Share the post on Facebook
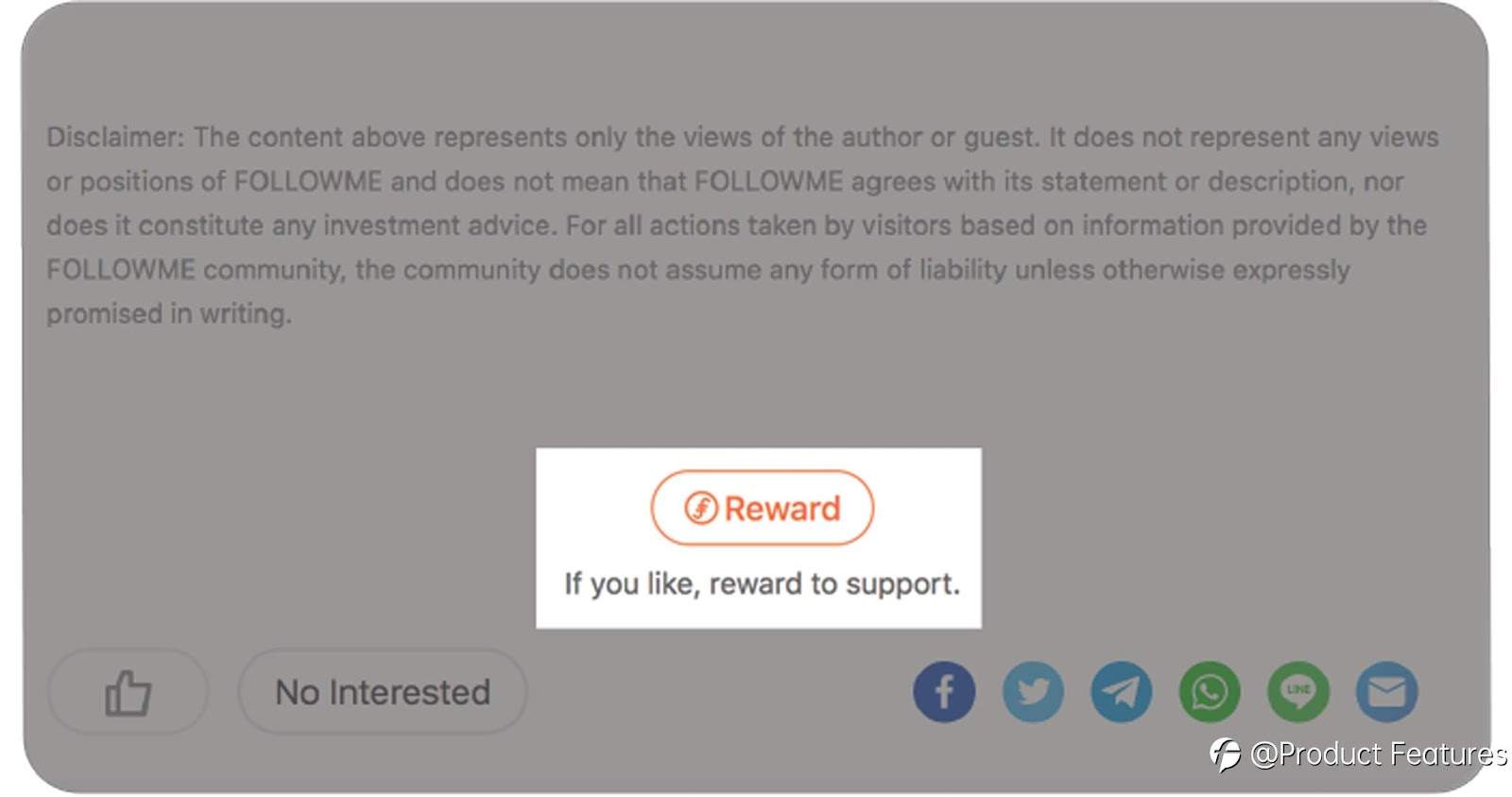Viewport: 1512px width, 797px height. coord(944,692)
